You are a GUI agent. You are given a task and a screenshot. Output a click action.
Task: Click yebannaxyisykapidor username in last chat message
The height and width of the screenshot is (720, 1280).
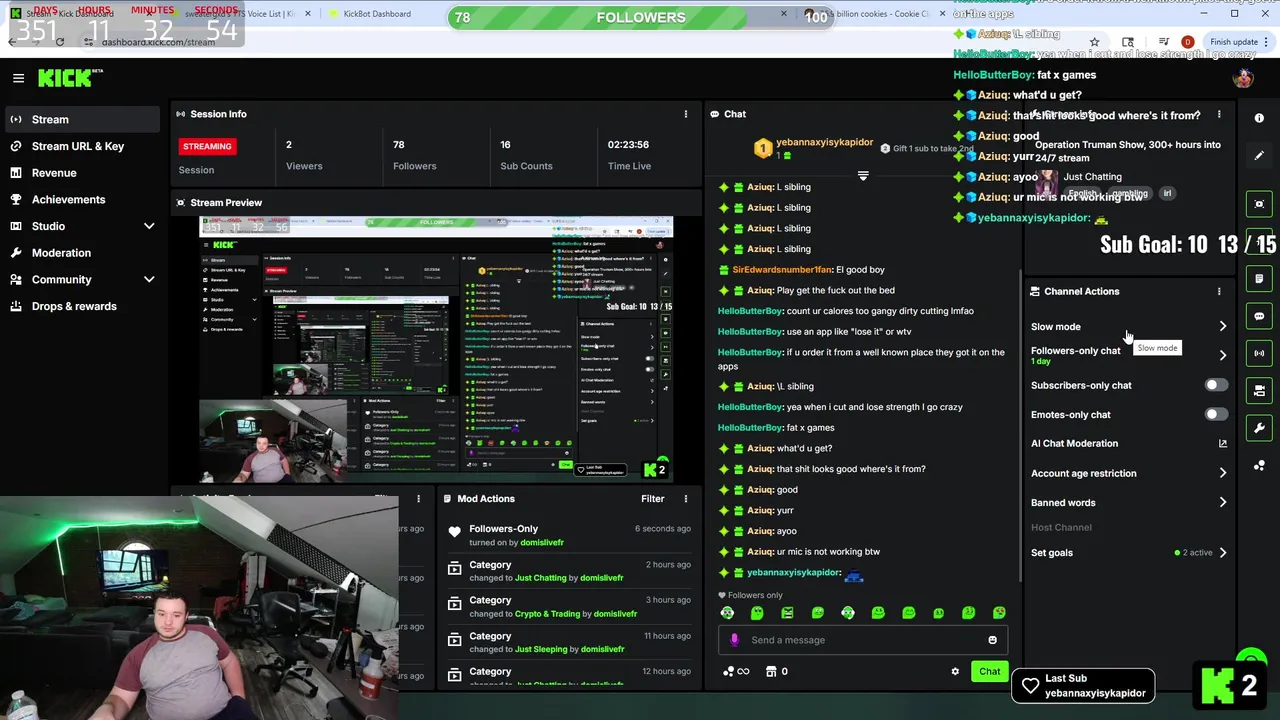tap(793, 573)
